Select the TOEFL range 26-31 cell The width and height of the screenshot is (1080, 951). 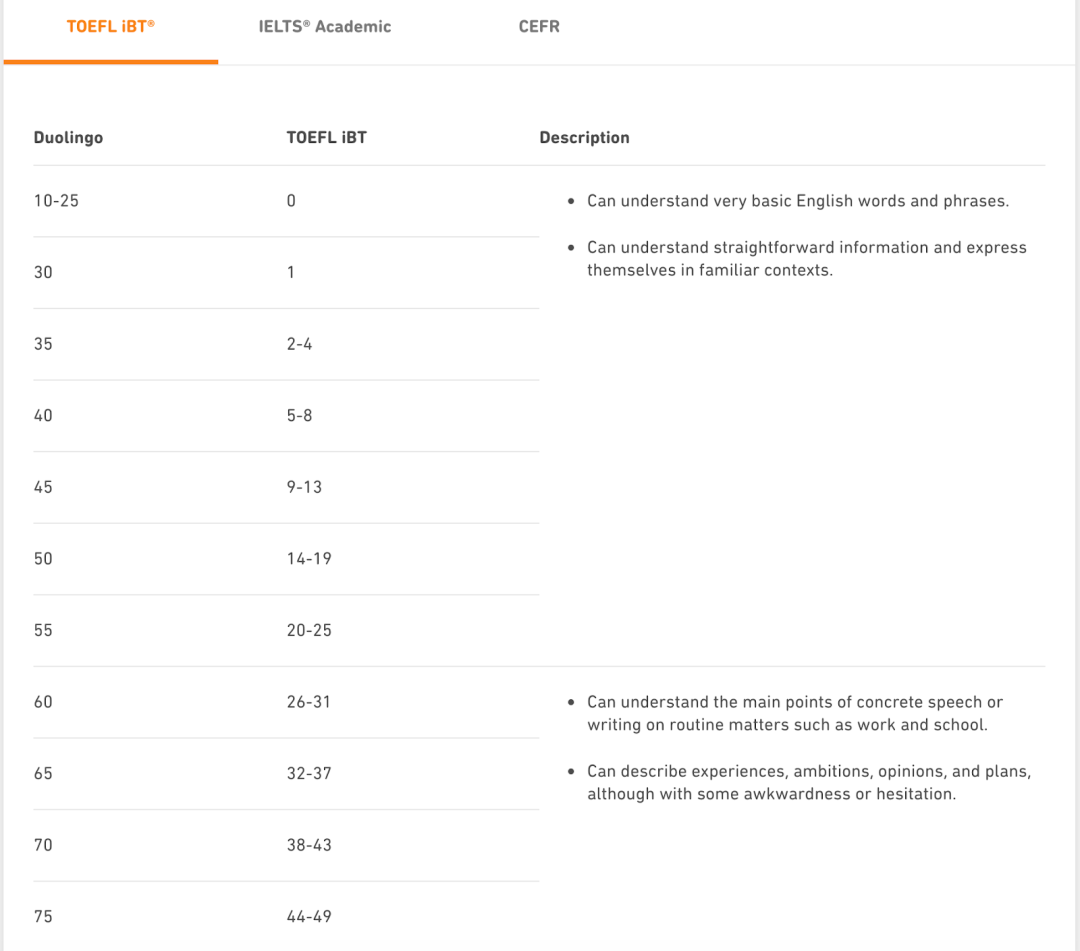(308, 702)
